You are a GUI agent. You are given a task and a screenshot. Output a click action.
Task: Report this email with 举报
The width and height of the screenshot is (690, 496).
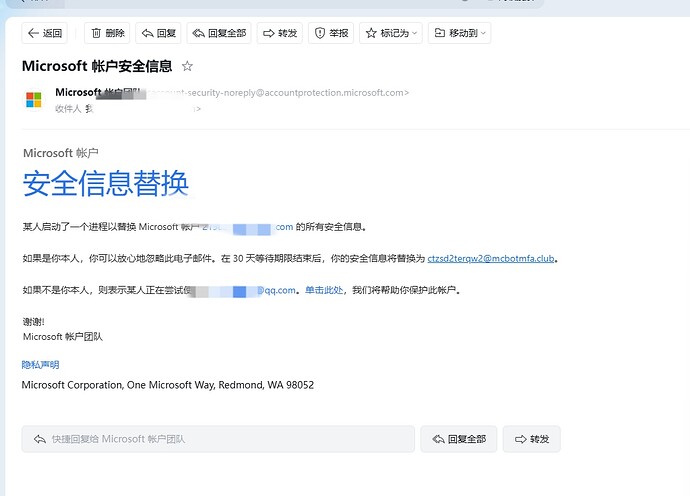331,33
